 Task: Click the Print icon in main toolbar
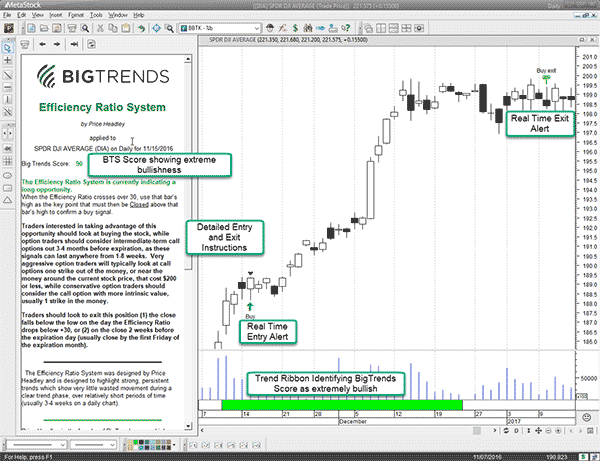(72, 28)
